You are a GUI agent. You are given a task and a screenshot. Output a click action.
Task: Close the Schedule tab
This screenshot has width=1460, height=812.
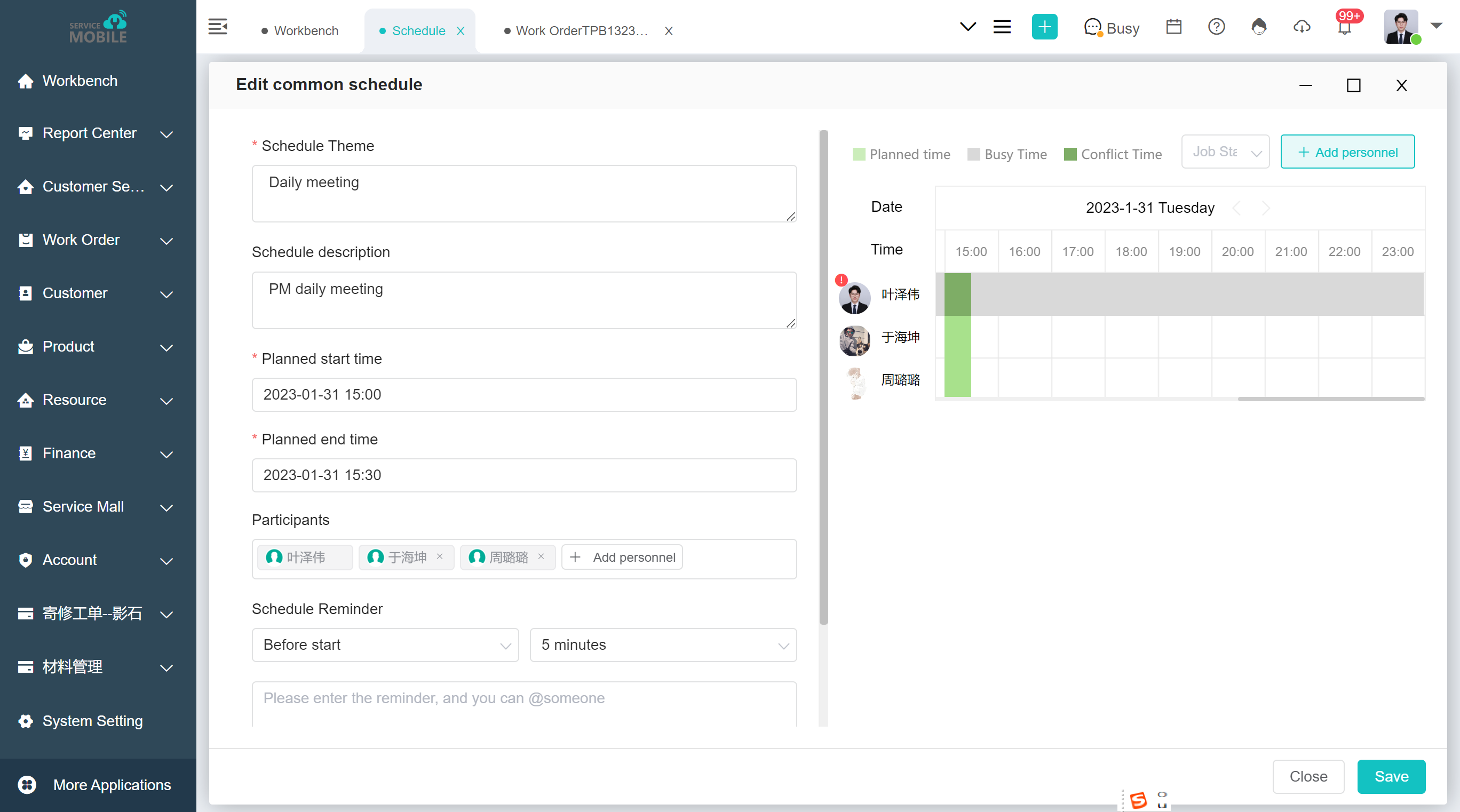[461, 31]
